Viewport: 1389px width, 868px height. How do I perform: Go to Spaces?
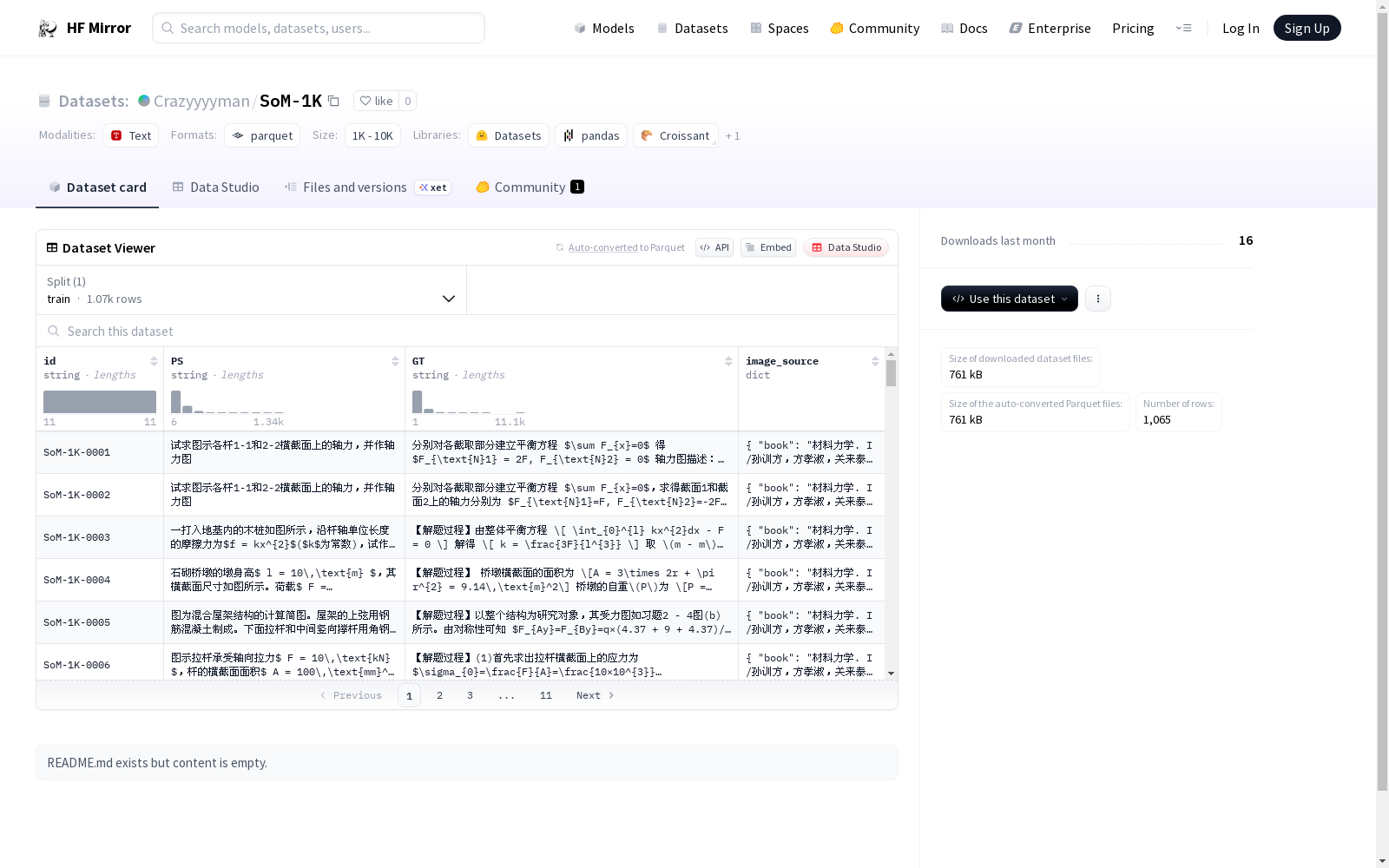[780, 28]
